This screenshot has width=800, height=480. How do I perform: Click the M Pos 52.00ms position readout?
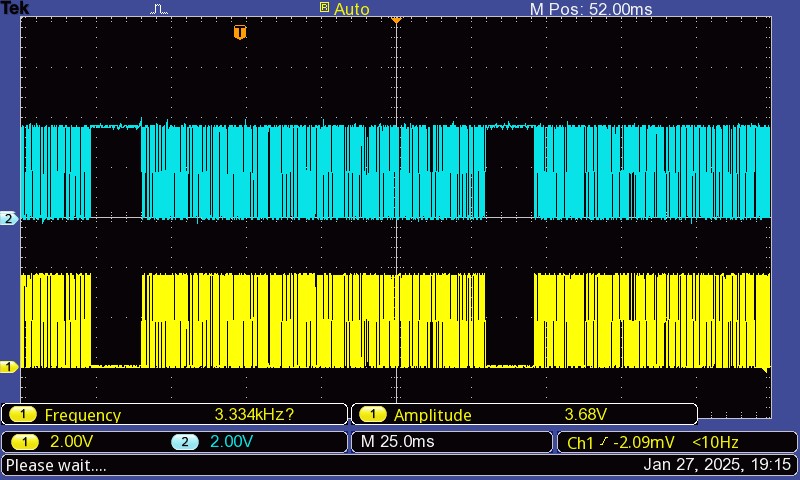pos(590,9)
